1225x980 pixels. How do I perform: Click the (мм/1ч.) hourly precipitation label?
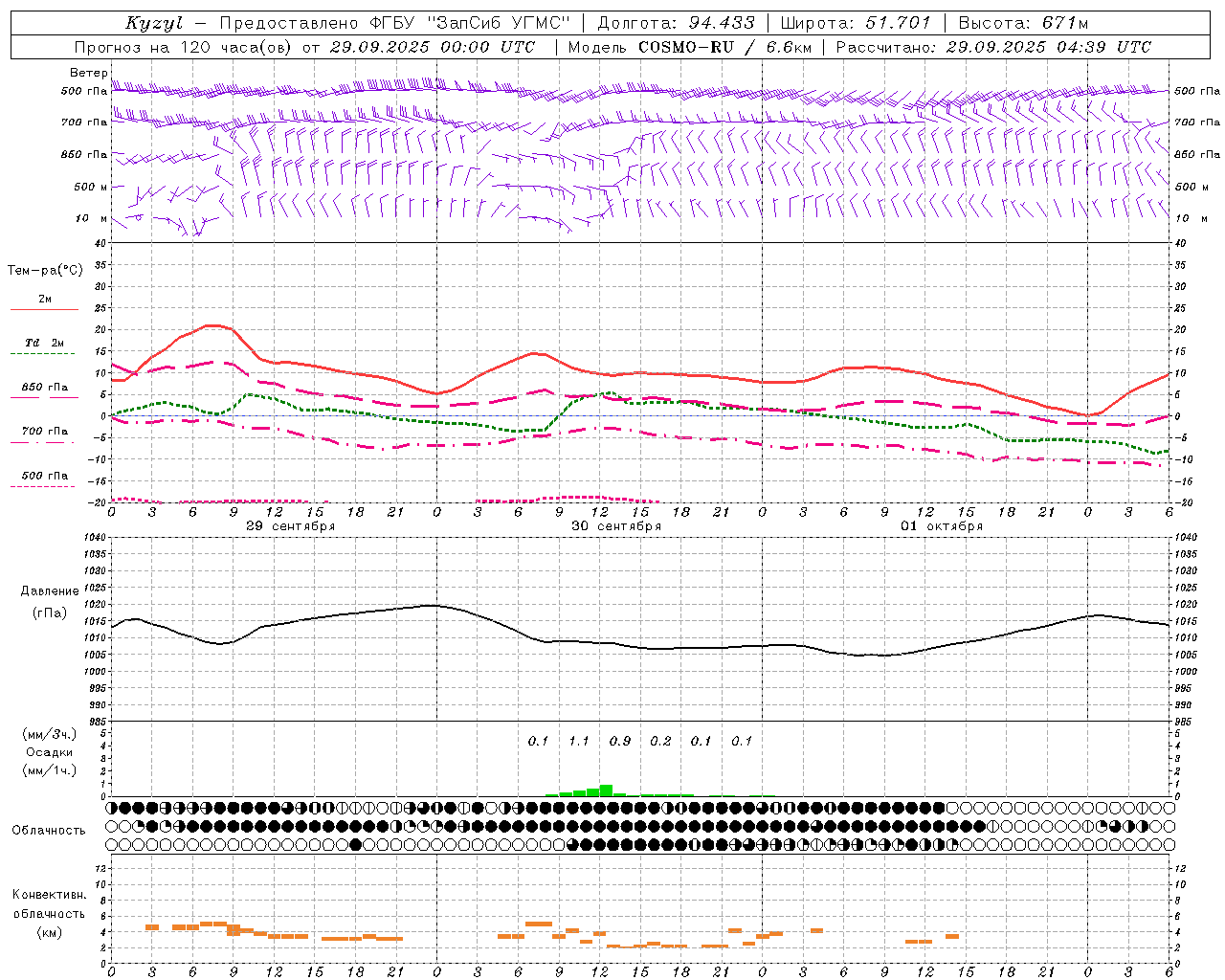tap(50, 770)
